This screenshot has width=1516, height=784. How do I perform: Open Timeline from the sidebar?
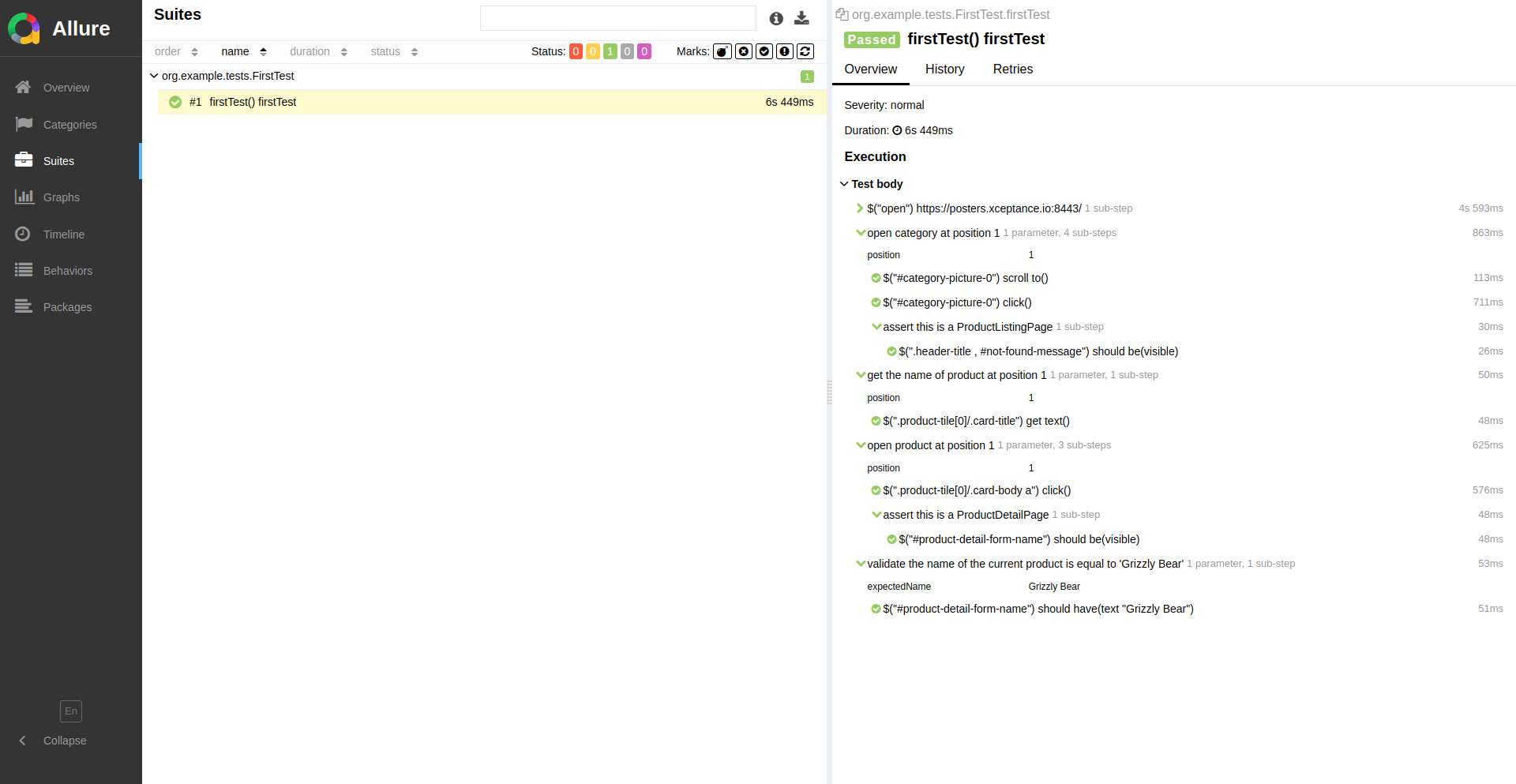click(63, 234)
